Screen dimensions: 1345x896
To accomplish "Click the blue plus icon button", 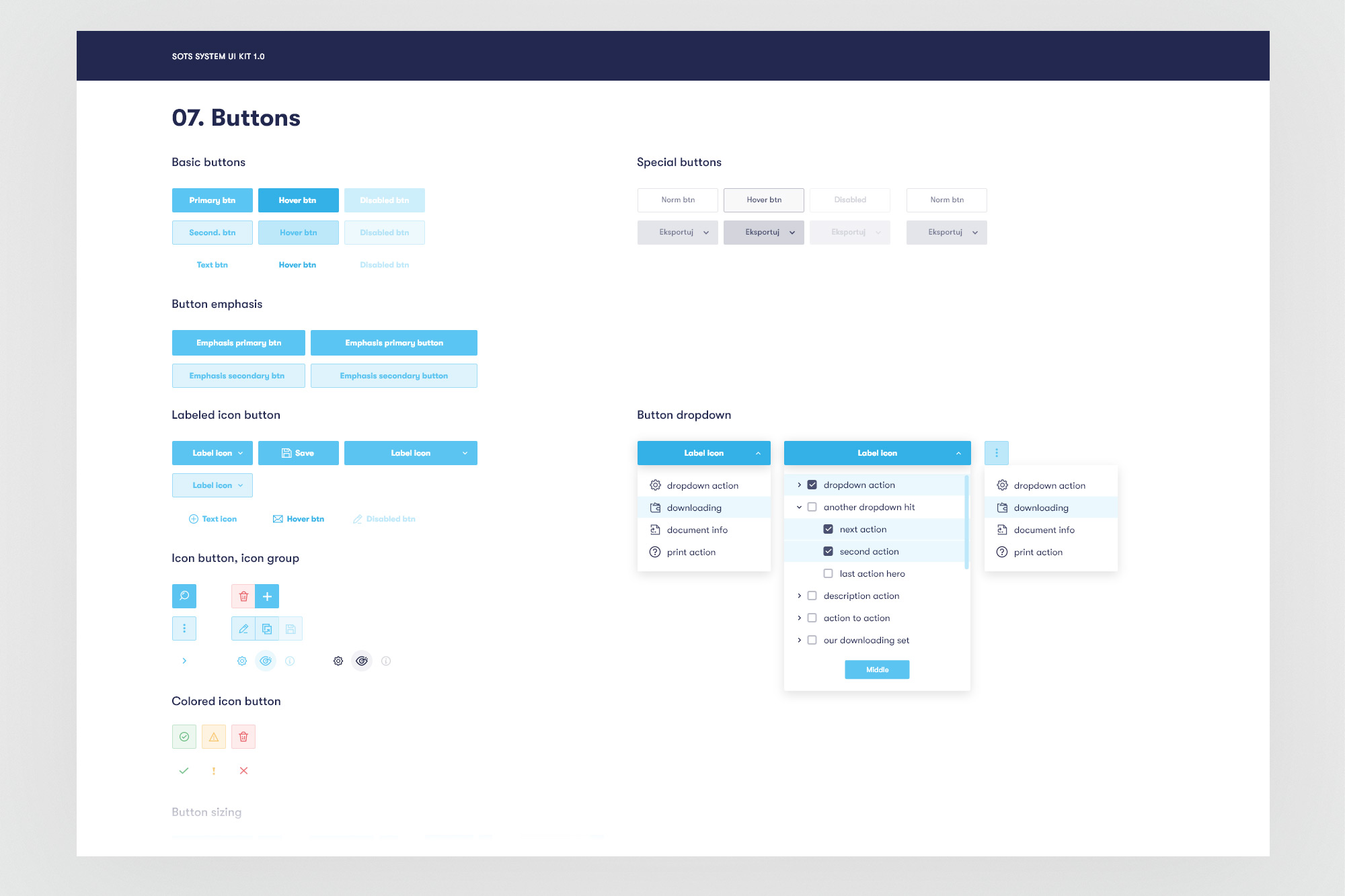I will (267, 596).
